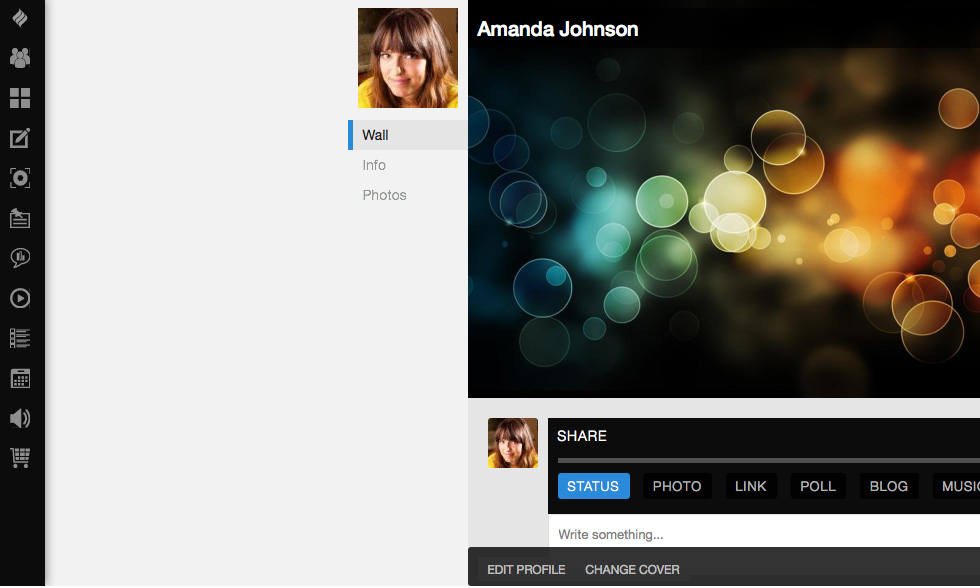This screenshot has width=980, height=588.
Task: Open the shopping cart marketplace icon
Action: (20, 458)
